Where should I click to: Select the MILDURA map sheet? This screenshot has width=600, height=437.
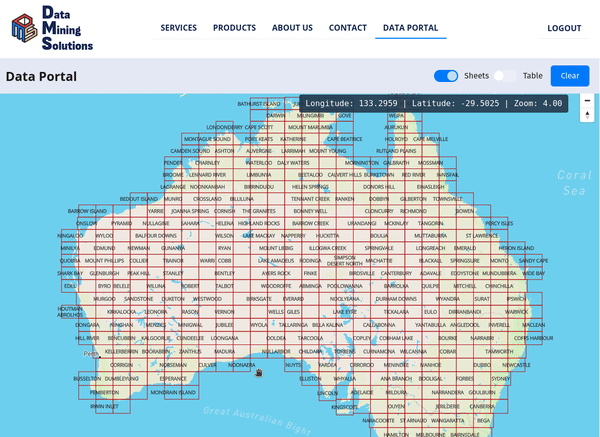coord(396,393)
